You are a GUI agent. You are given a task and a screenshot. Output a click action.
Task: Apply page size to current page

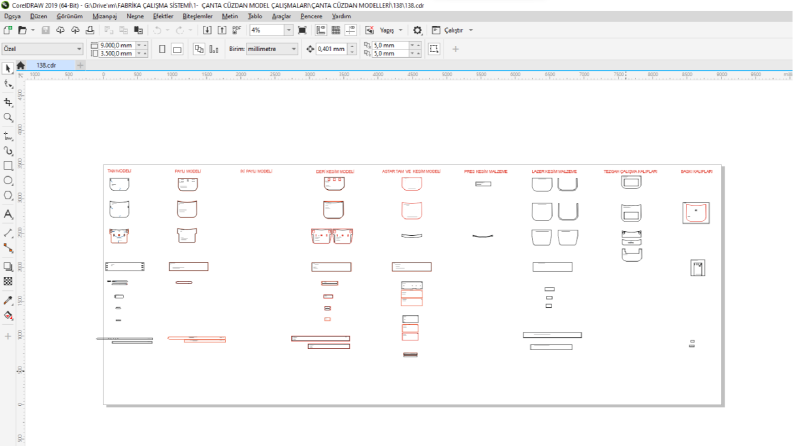click(x=214, y=49)
